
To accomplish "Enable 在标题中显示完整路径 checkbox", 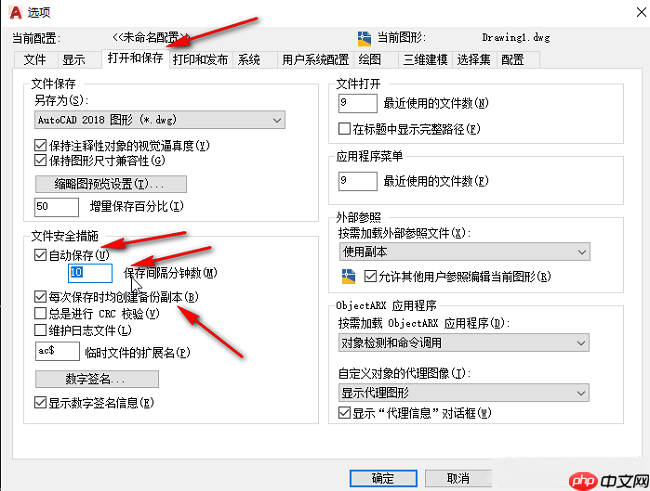I will coord(344,129).
